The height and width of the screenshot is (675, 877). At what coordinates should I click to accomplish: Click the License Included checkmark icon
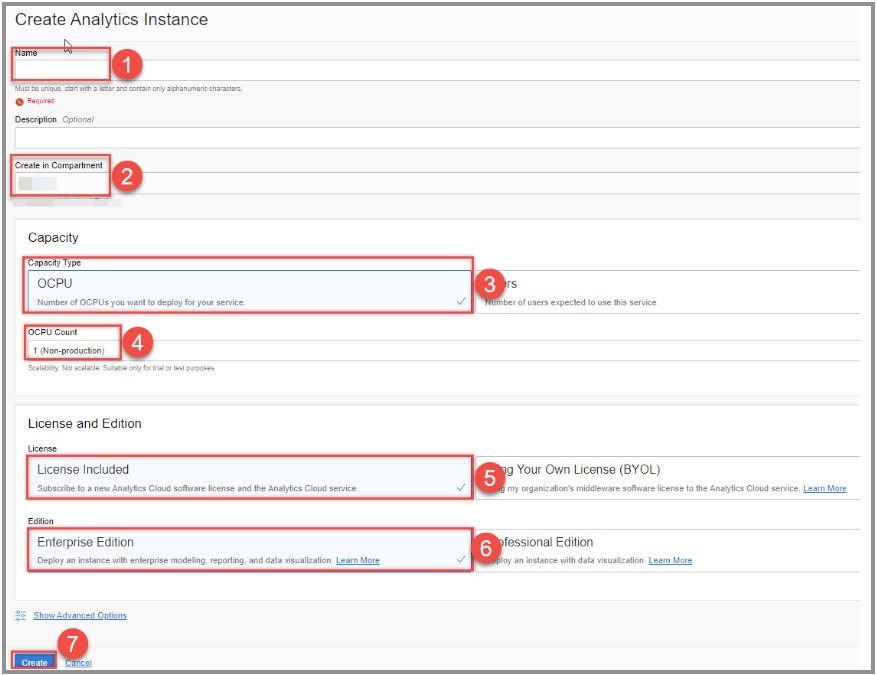[x=461, y=487]
